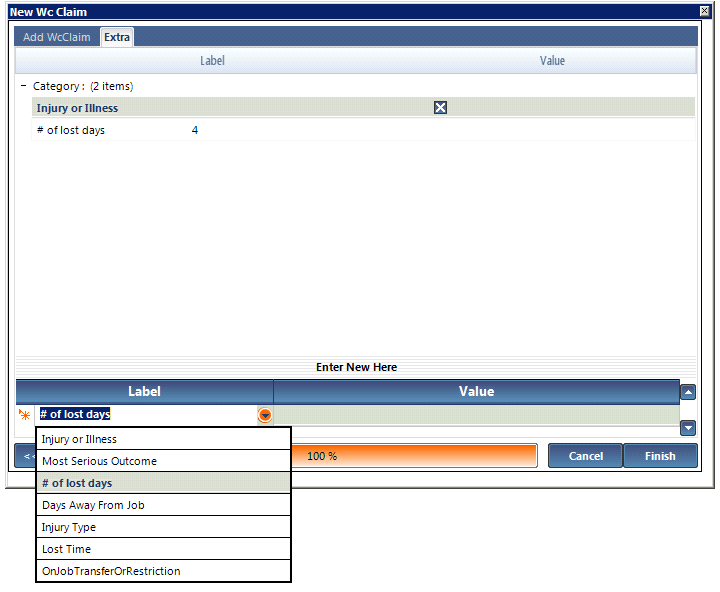Sort by the upper Label column header
The width and height of the screenshot is (720, 592).
(x=212, y=61)
